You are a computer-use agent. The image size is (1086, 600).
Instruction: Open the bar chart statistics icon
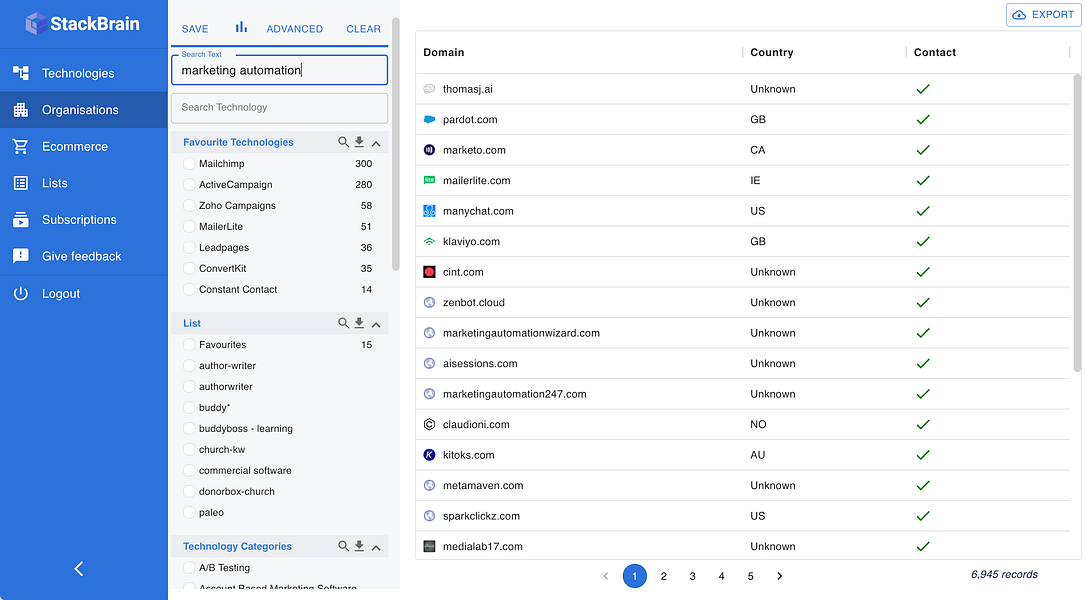(241, 27)
